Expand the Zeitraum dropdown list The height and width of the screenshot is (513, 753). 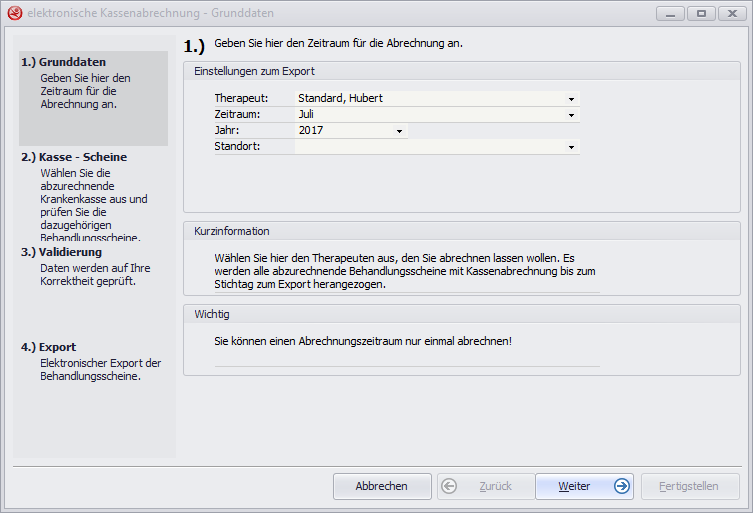point(571,115)
